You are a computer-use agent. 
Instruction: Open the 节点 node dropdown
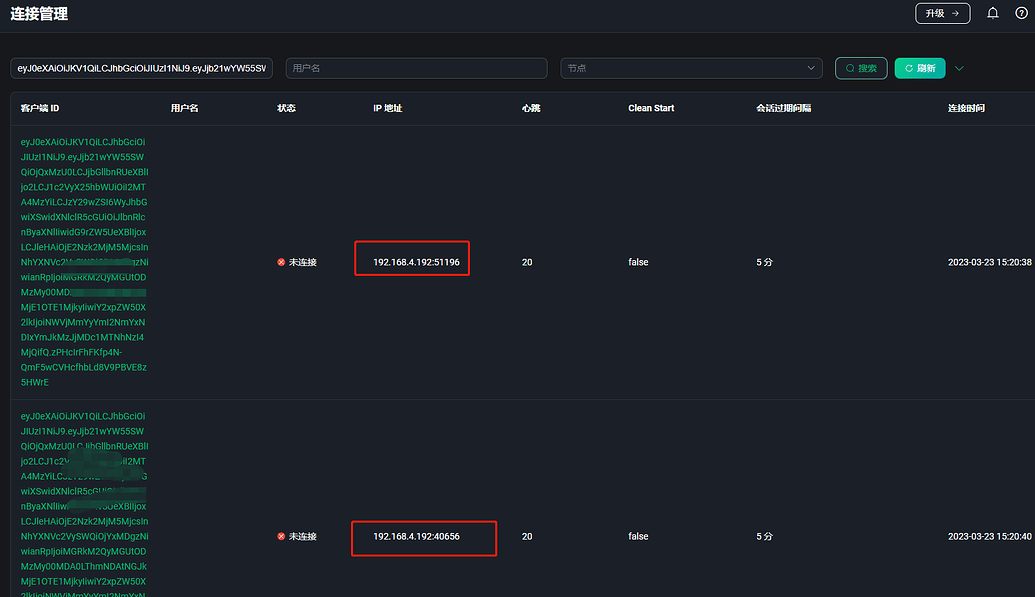tap(691, 68)
